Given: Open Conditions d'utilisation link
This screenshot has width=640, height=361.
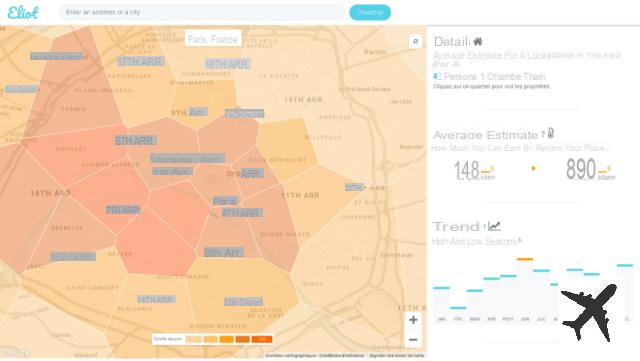Looking at the screenshot, I should (x=342, y=356).
